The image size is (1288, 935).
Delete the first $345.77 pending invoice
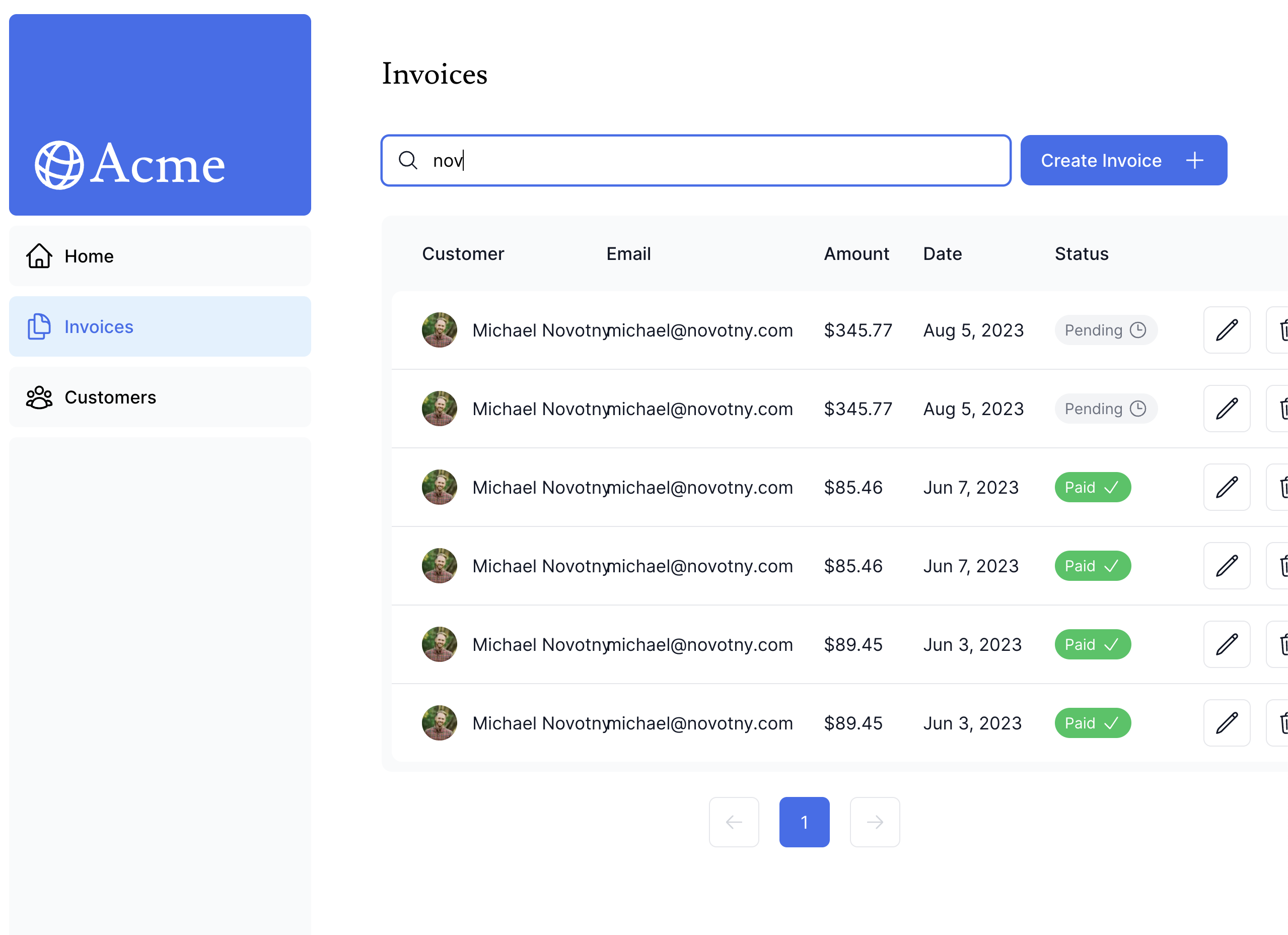coord(1281,330)
